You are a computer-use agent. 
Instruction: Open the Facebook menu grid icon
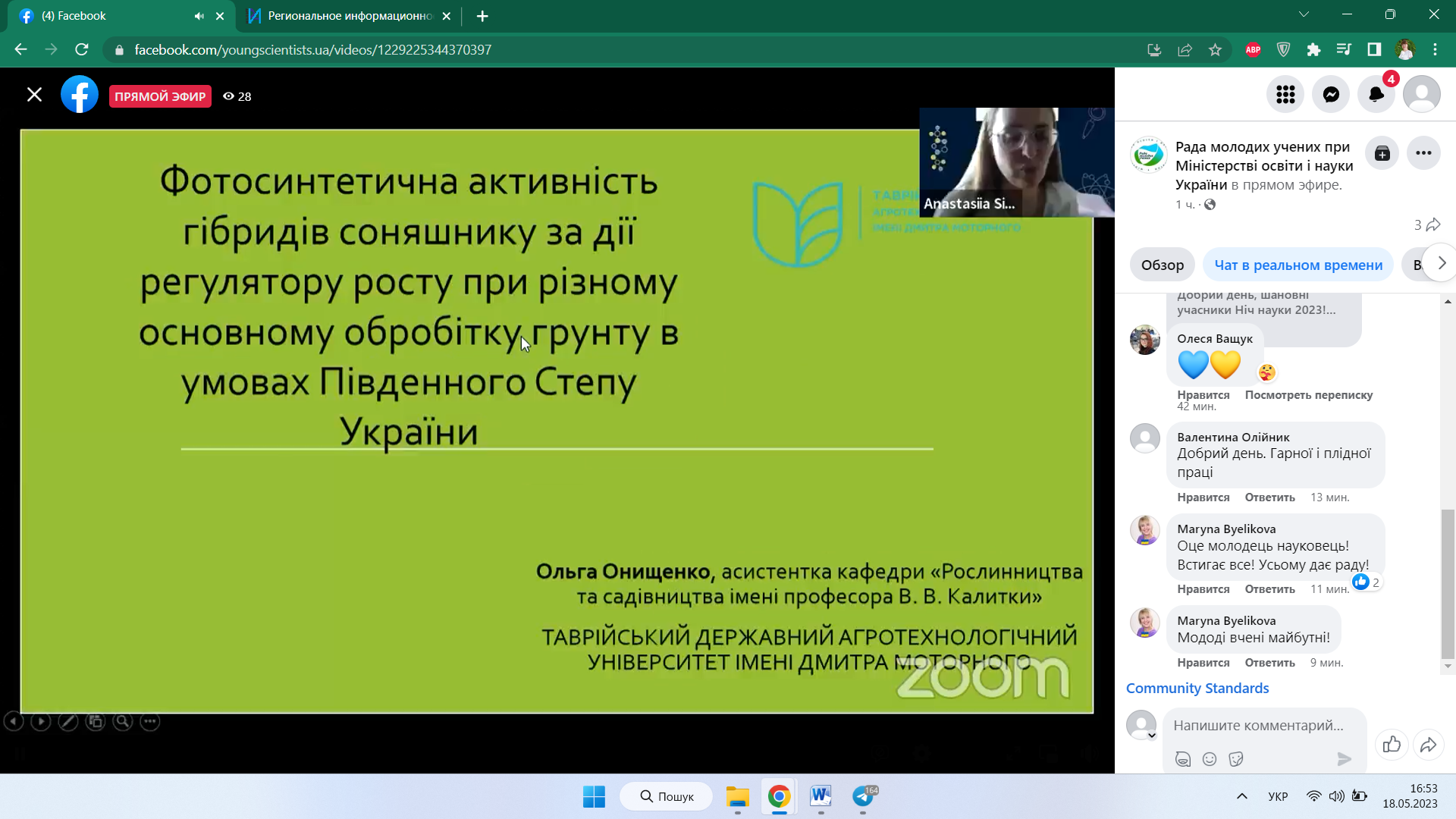pyautogui.click(x=1285, y=95)
